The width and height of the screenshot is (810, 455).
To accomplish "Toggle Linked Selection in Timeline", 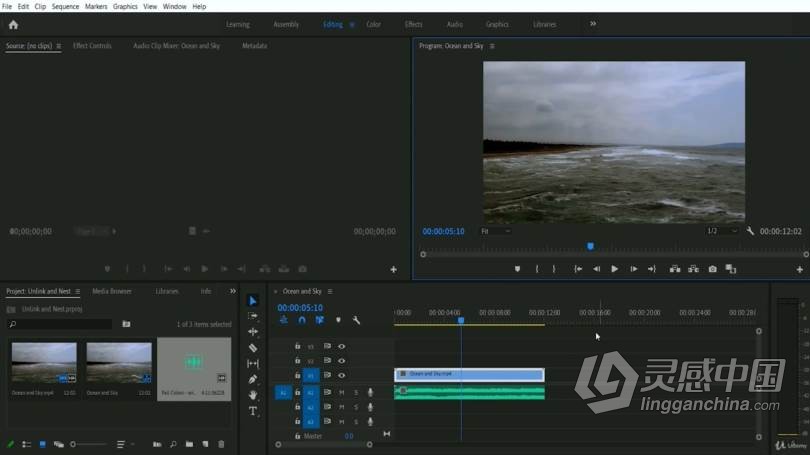I will point(320,320).
